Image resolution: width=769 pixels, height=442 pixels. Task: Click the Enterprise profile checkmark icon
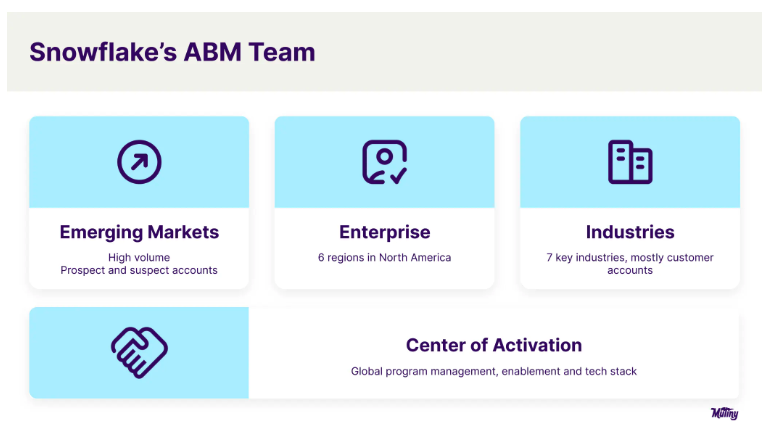pos(384,162)
